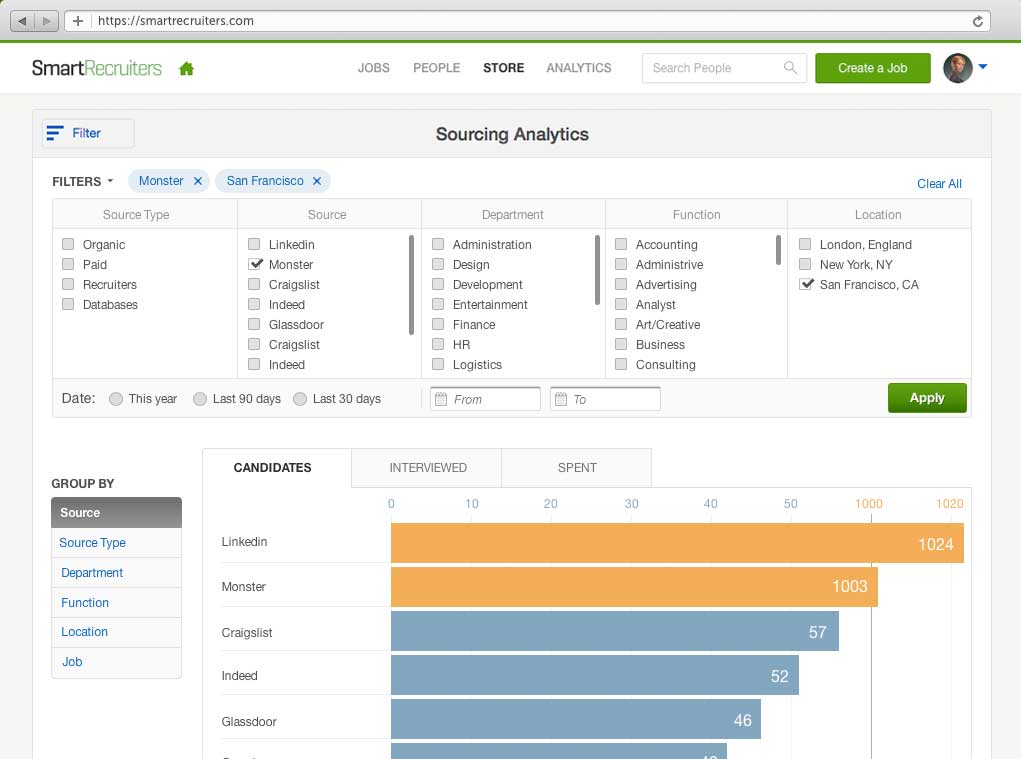
Task: Select the CANDIDATES tab
Action: point(277,467)
